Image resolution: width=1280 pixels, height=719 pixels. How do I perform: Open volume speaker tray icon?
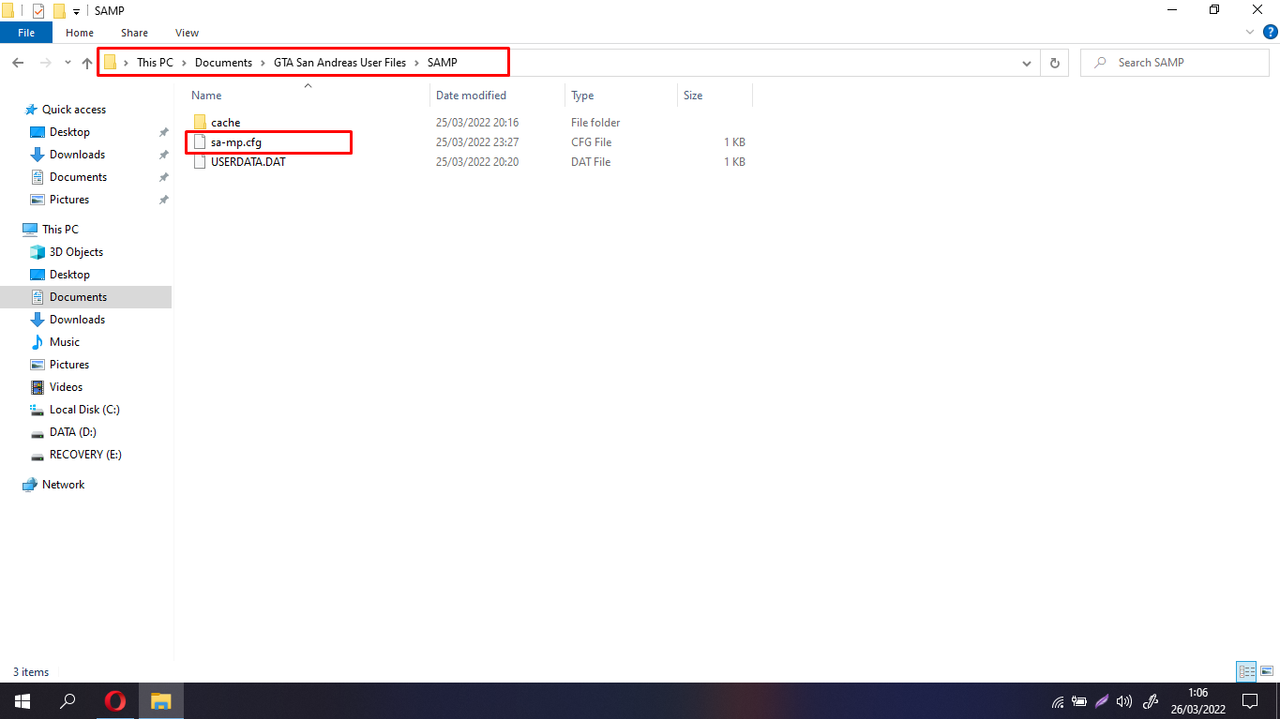point(1124,701)
